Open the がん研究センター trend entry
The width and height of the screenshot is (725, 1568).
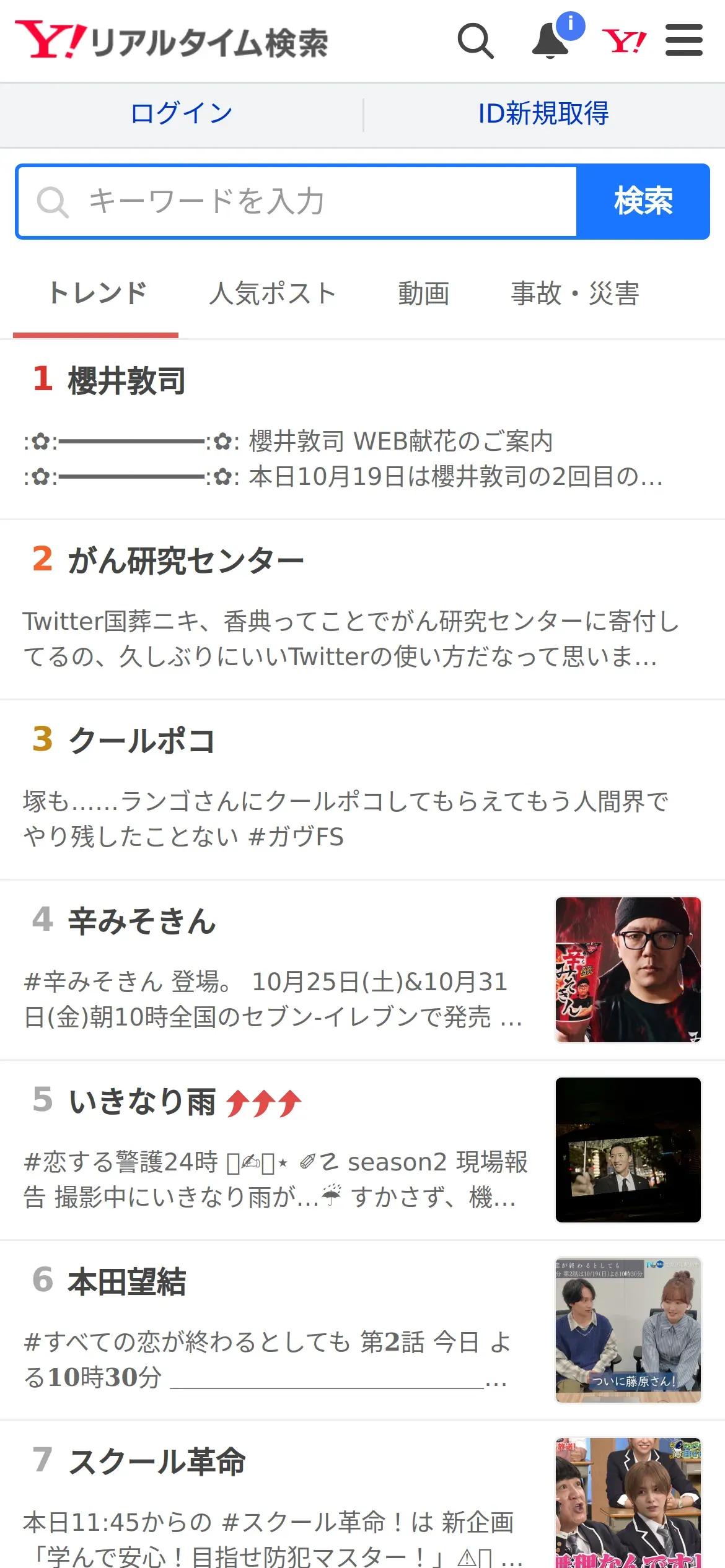click(362, 609)
